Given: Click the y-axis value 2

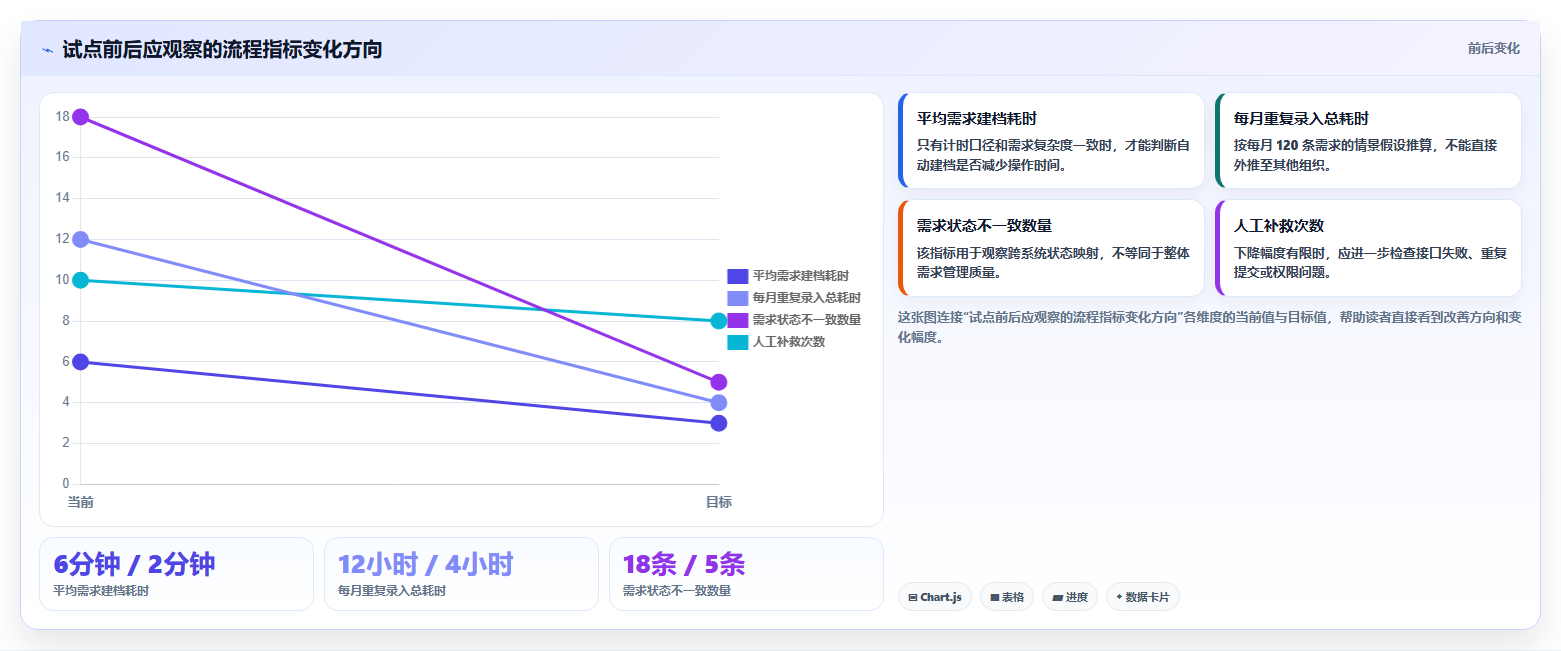Looking at the screenshot, I should tap(66, 443).
